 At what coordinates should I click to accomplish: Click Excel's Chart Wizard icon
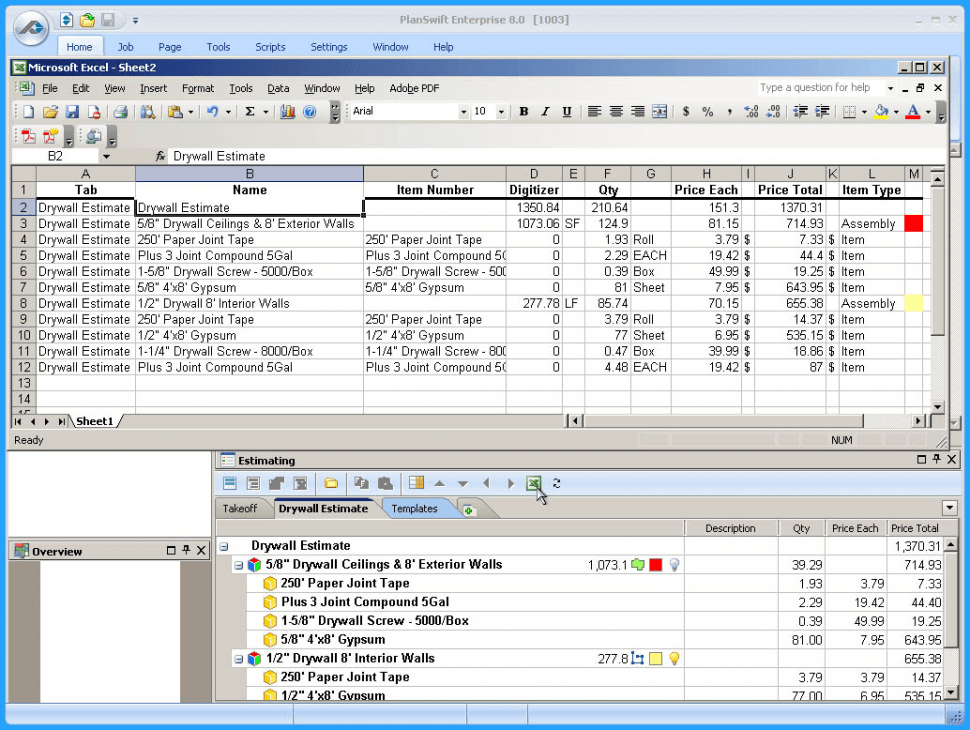click(x=288, y=111)
